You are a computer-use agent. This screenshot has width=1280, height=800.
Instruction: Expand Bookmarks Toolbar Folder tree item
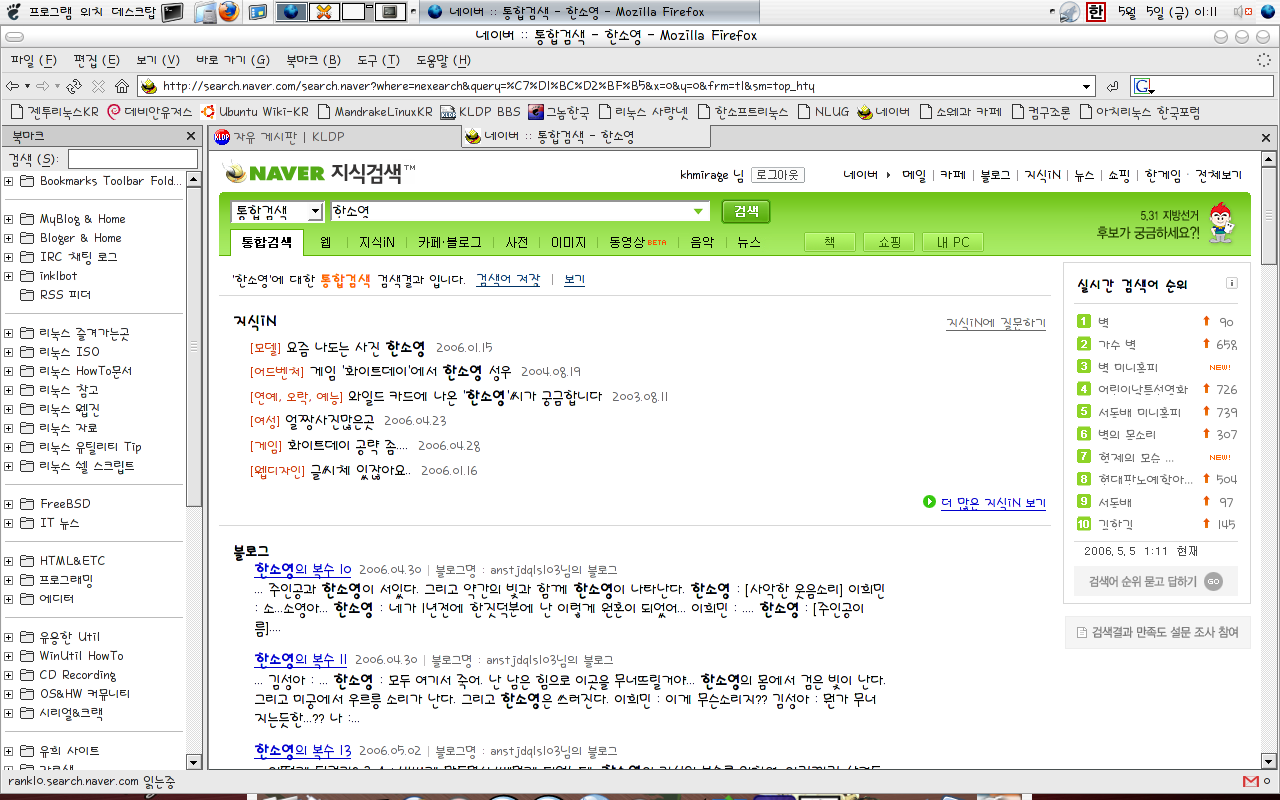[9, 181]
